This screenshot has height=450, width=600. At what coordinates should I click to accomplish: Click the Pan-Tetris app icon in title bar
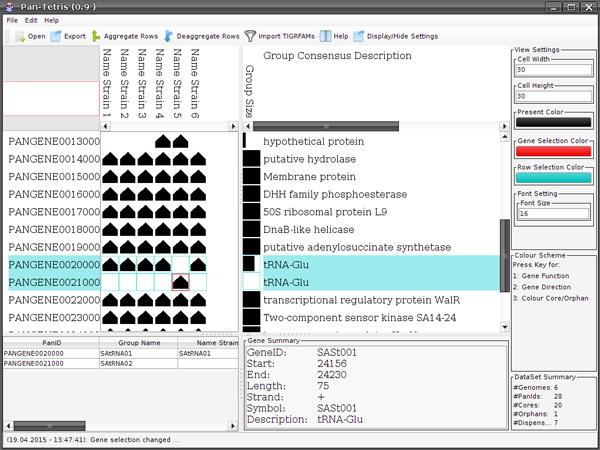coord(9,7)
